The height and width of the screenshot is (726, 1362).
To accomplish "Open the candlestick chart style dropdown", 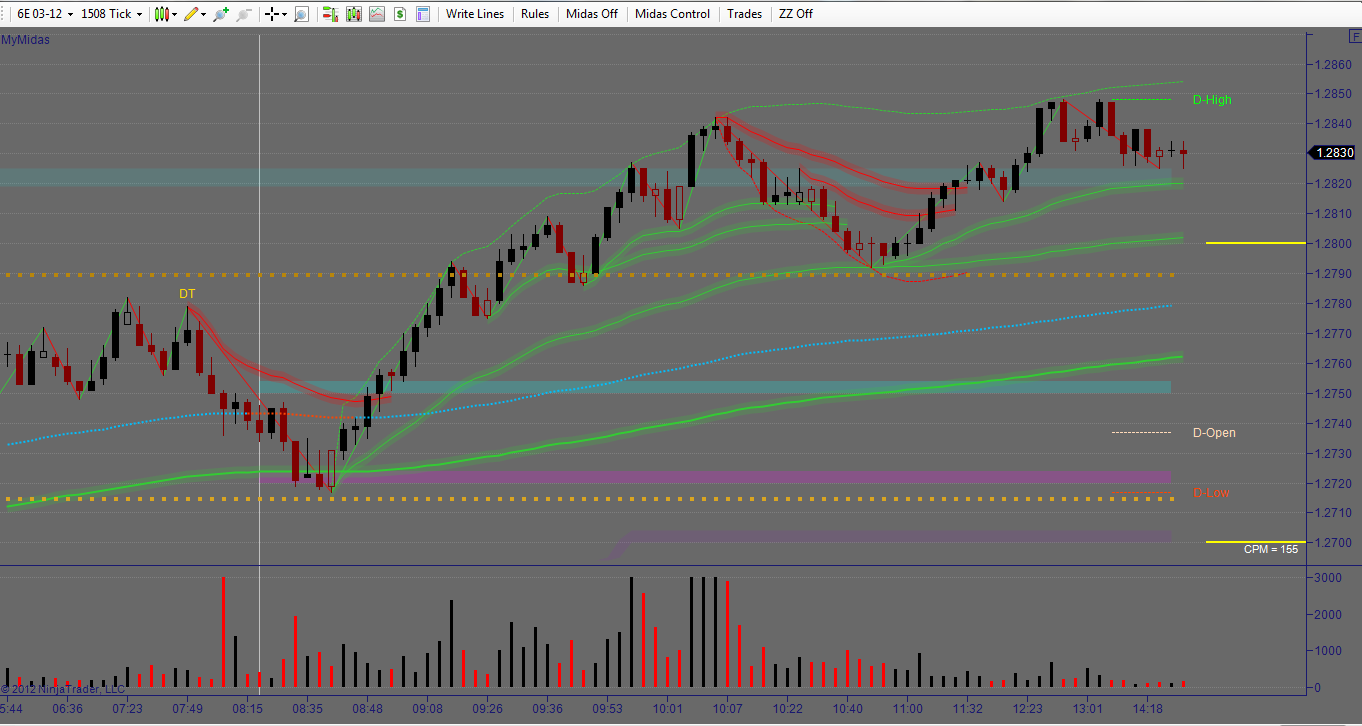I will pyautogui.click(x=166, y=14).
